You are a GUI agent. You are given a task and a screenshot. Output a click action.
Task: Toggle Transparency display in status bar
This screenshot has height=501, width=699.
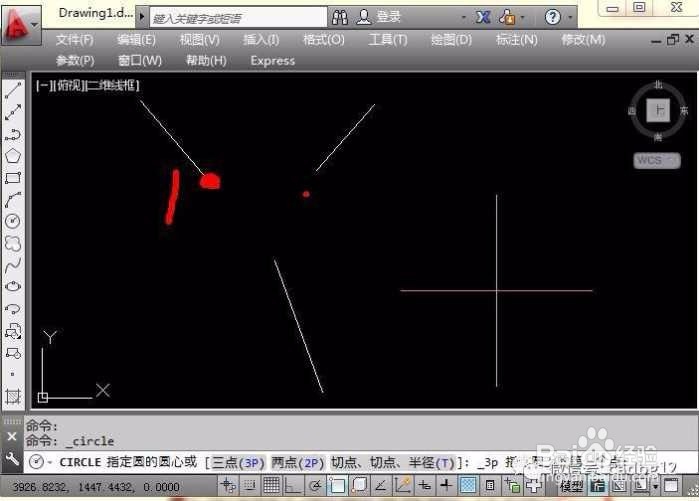click(x=468, y=486)
